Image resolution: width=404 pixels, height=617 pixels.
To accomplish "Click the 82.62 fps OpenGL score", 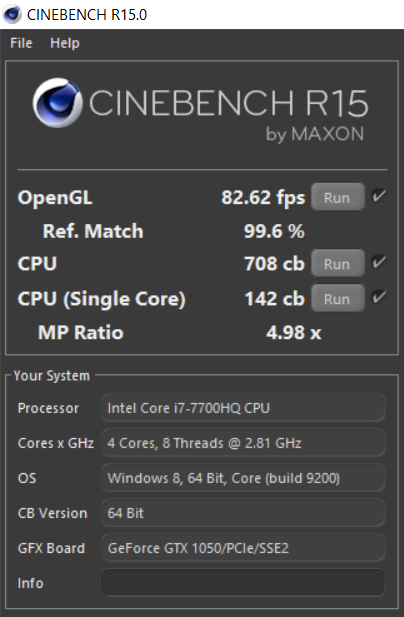I will tap(263, 198).
